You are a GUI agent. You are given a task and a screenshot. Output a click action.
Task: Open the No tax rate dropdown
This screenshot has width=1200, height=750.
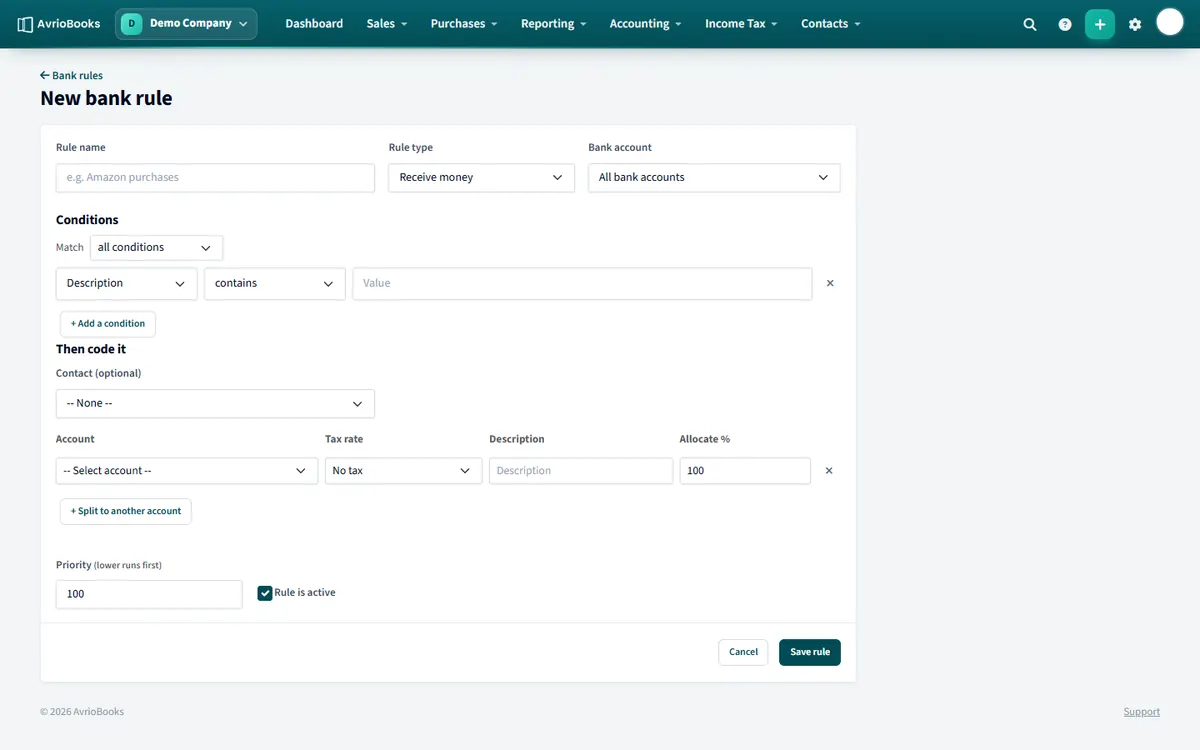[x=403, y=470]
